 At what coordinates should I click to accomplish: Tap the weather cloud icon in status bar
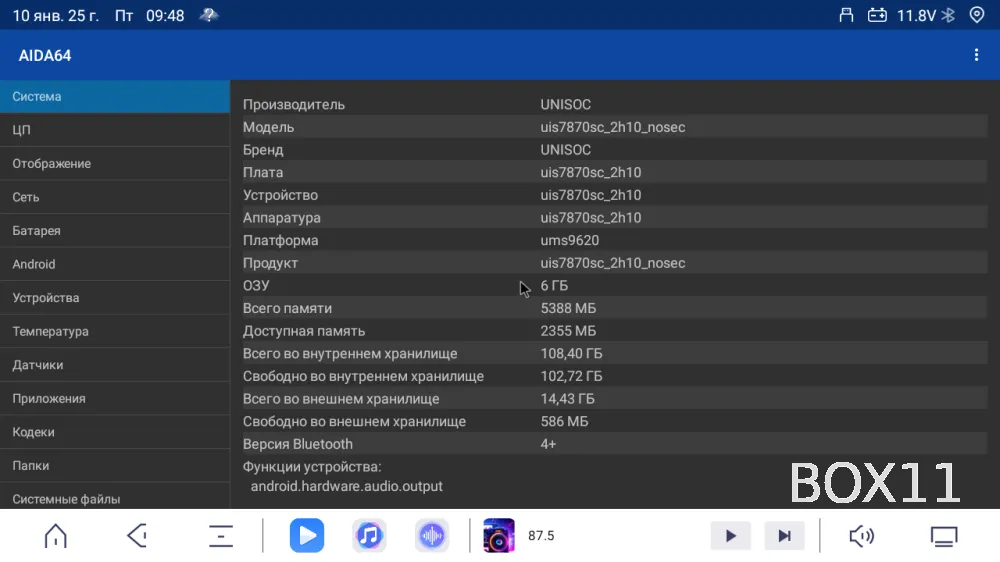point(209,15)
